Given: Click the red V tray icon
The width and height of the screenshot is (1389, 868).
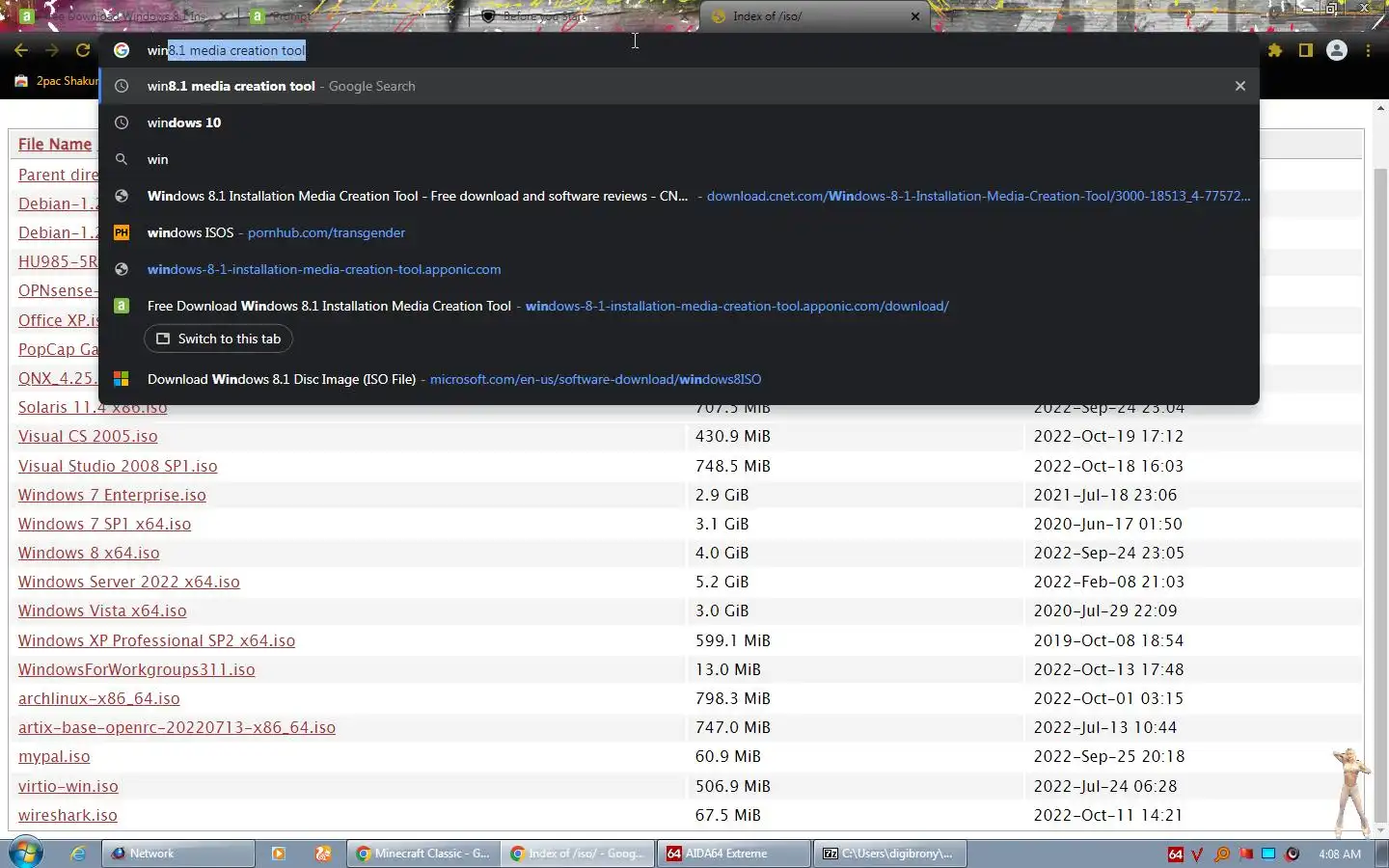Looking at the screenshot, I should click(1198, 854).
